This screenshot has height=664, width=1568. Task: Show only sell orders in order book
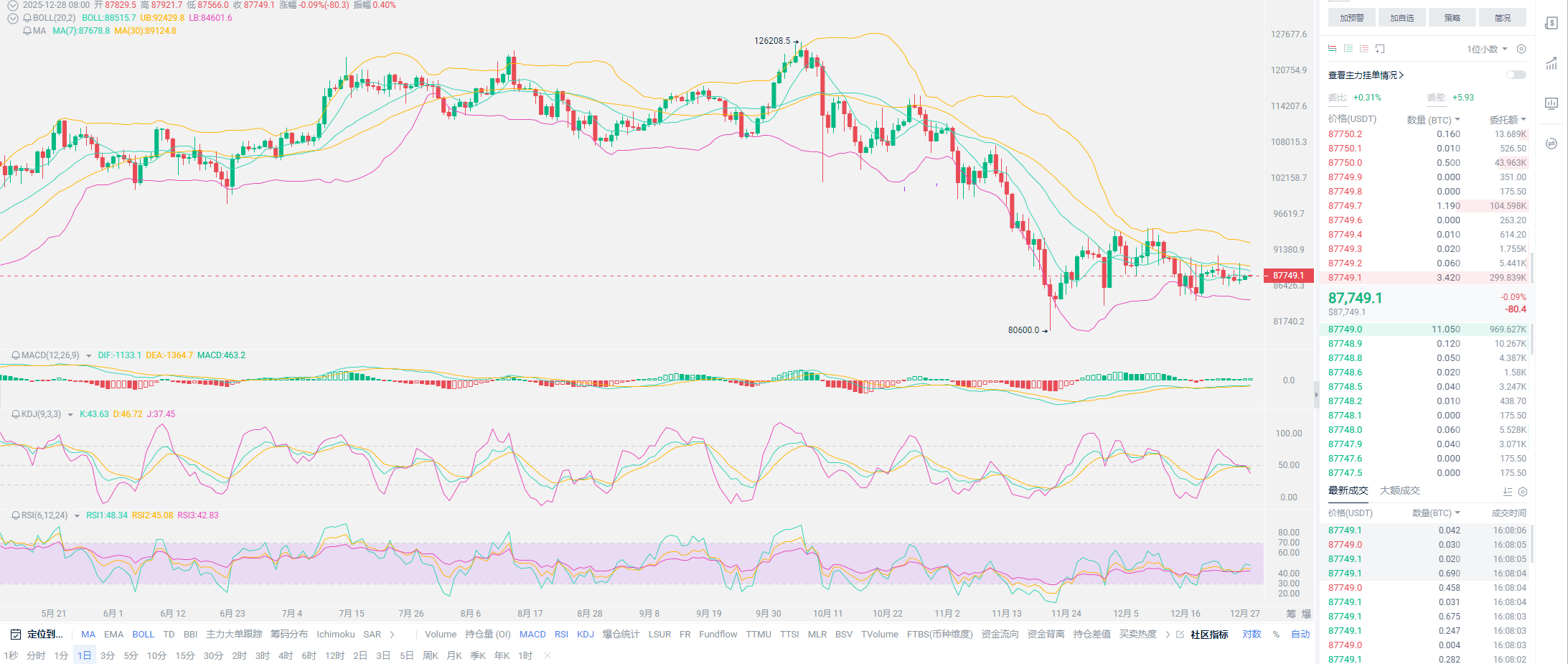1364,49
